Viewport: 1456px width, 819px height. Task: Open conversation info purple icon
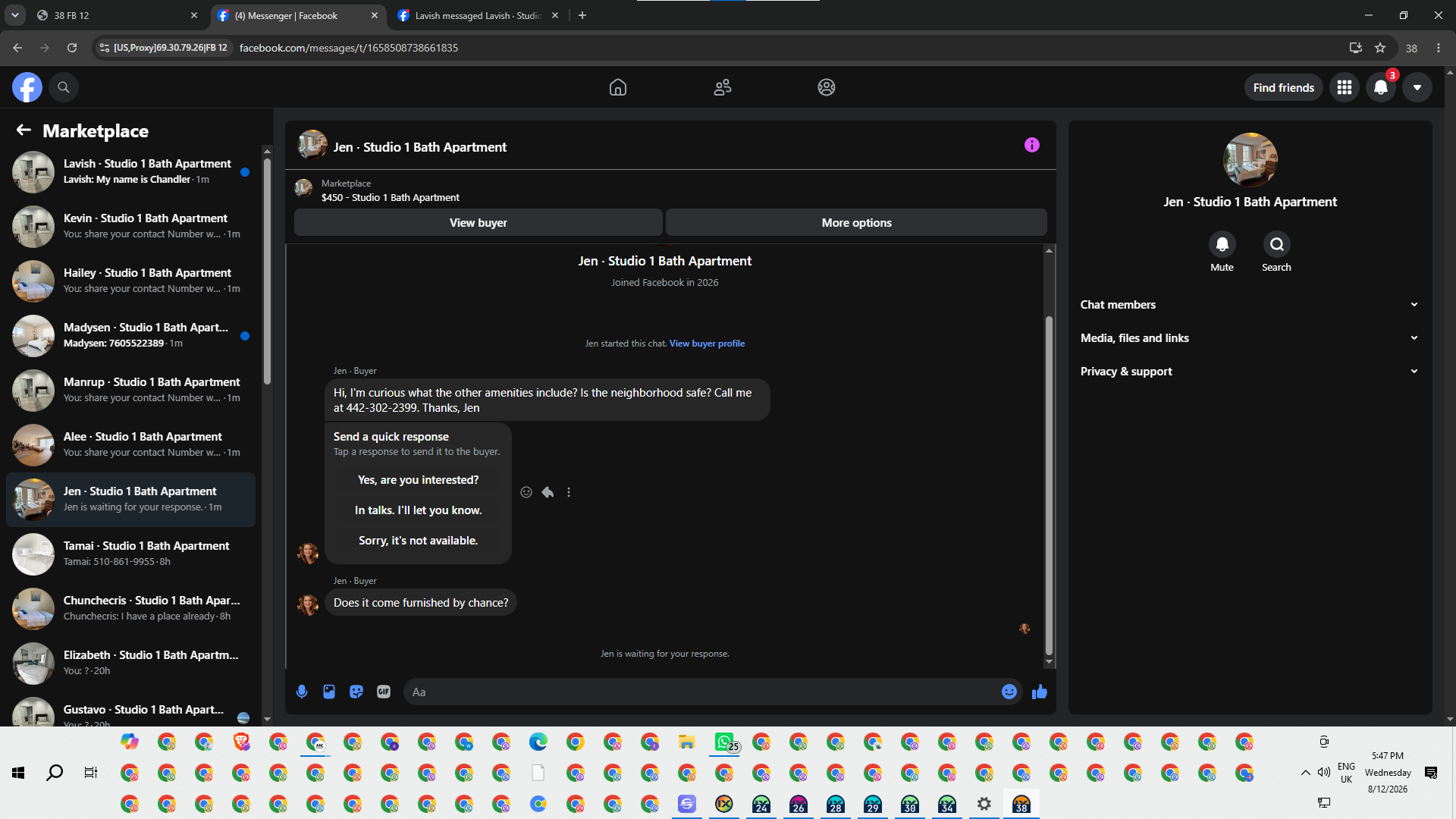(1032, 145)
